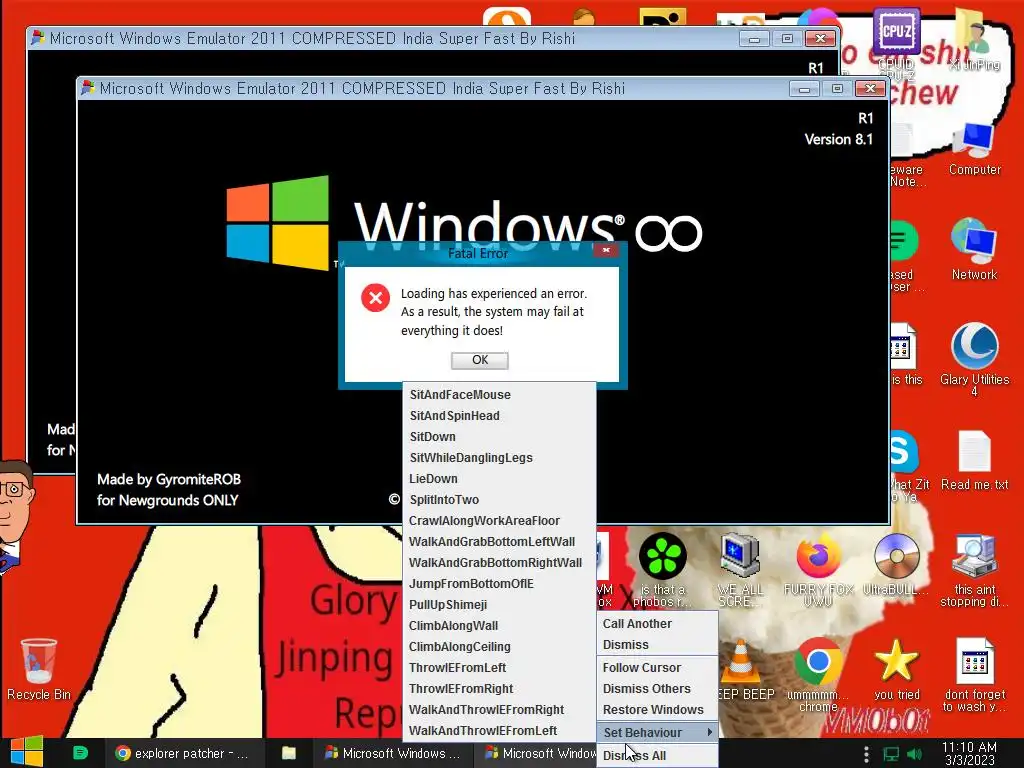Click Dismiss in the context menu
This screenshot has width=1024, height=768.
click(x=657, y=645)
